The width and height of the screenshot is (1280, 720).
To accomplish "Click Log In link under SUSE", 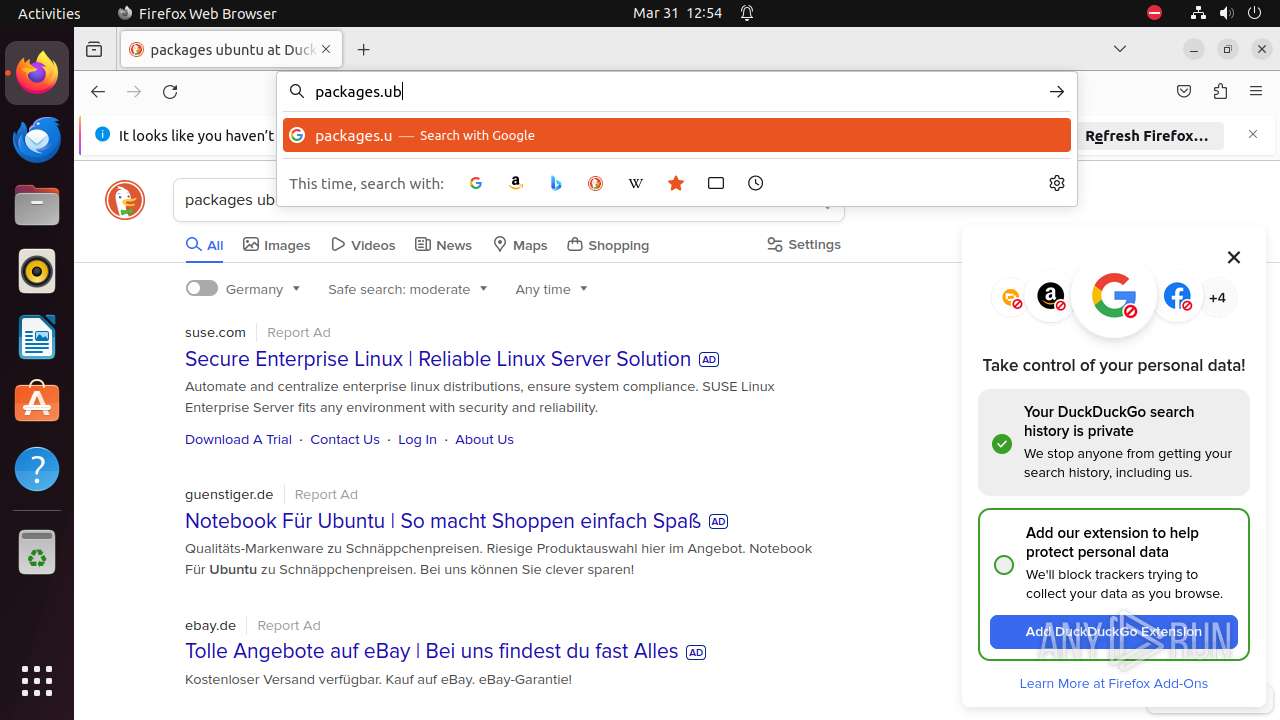I will [x=417, y=439].
